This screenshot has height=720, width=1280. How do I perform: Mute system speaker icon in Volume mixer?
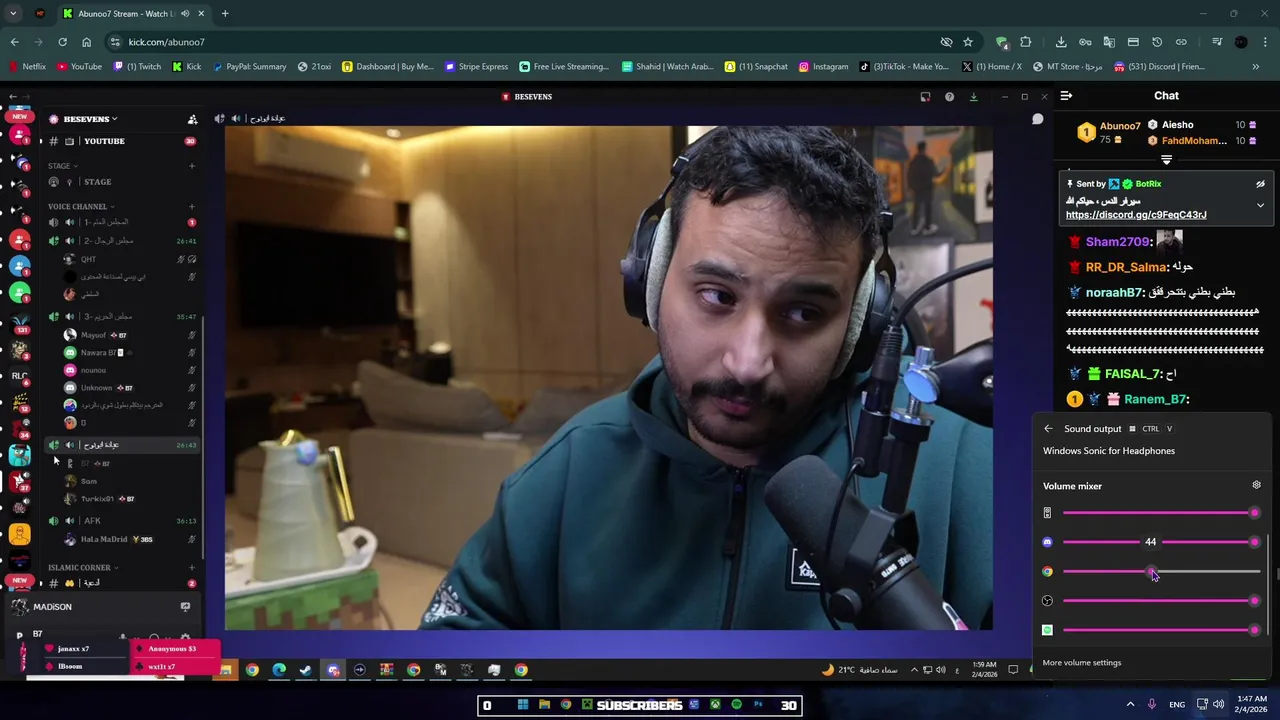coord(1047,513)
